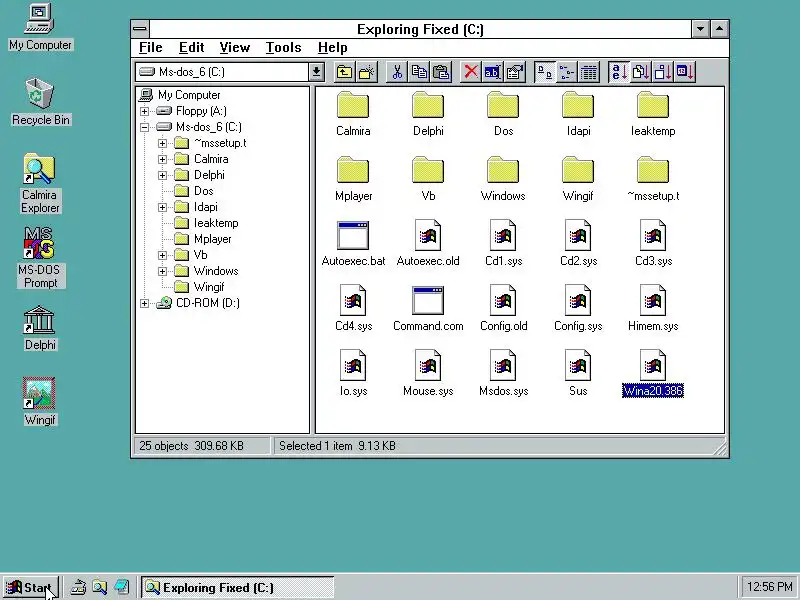Select the Himem.sys file icon
The width and height of the screenshot is (800, 600).
click(653, 309)
